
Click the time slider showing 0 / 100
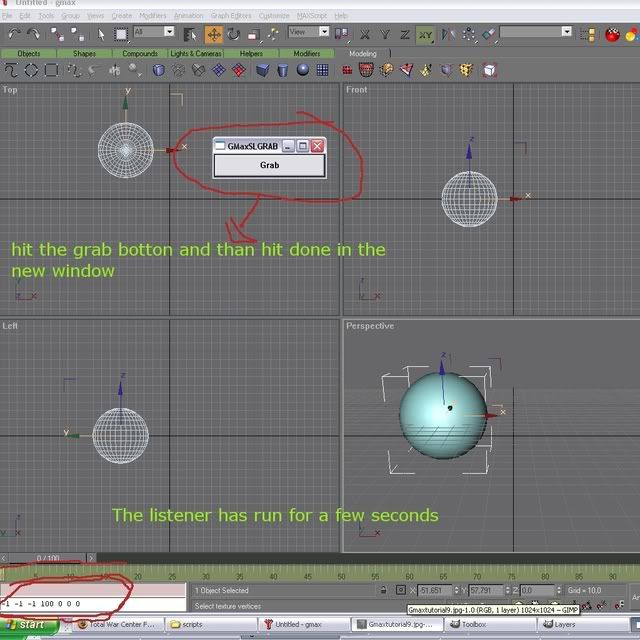tap(48, 558)
